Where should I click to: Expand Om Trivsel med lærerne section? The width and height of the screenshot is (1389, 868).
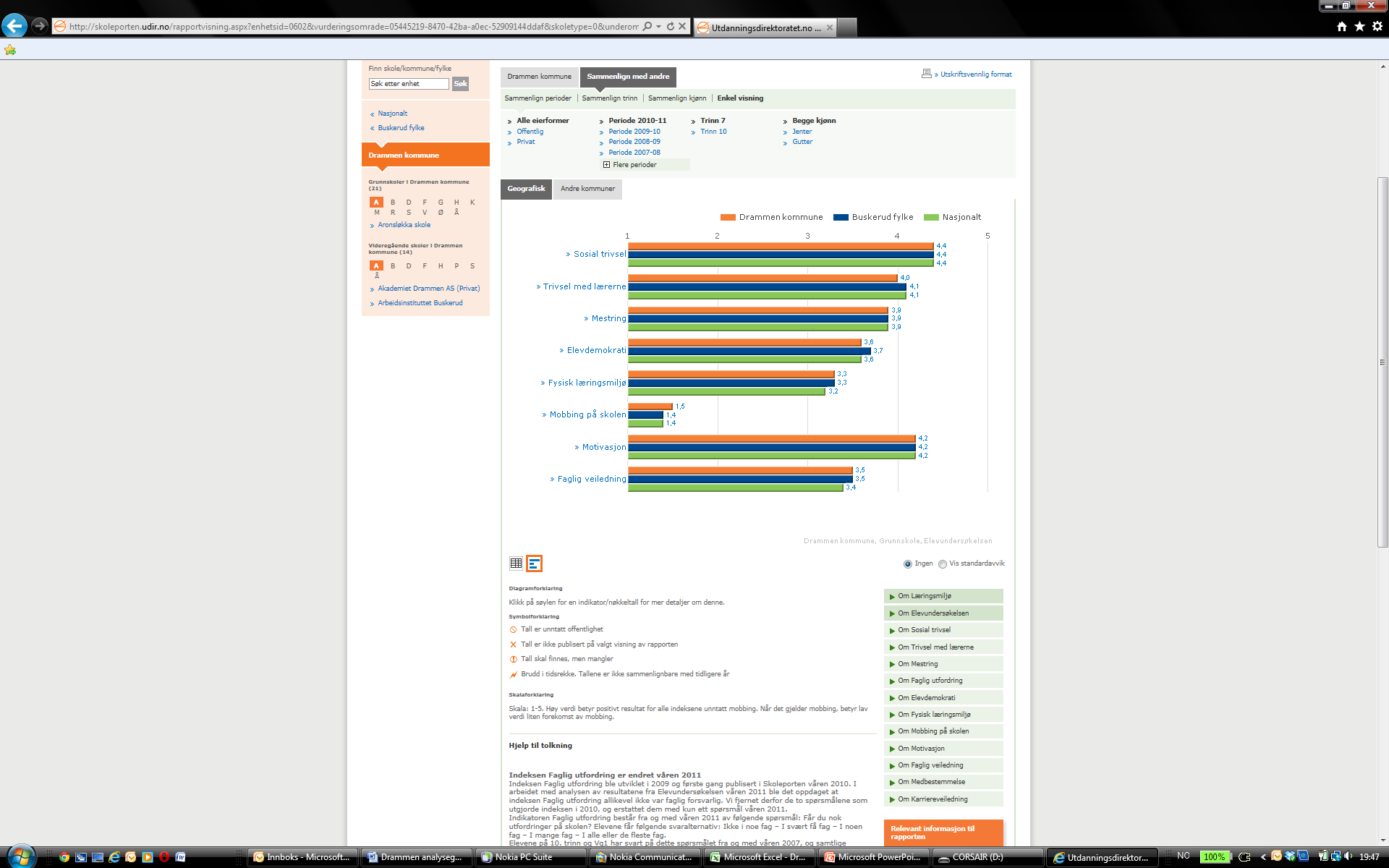click(x=943, y=647)
